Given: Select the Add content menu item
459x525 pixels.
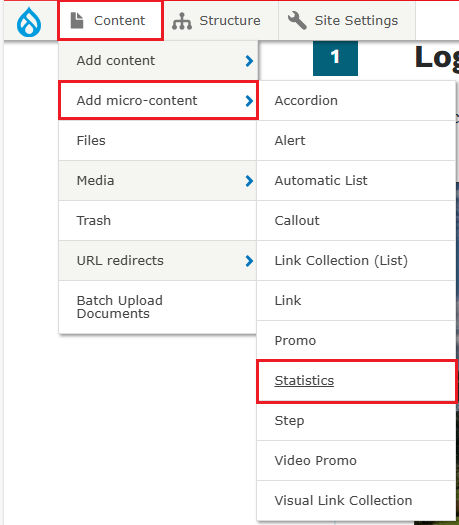Looking at the screenshot, I should [158, 61].
